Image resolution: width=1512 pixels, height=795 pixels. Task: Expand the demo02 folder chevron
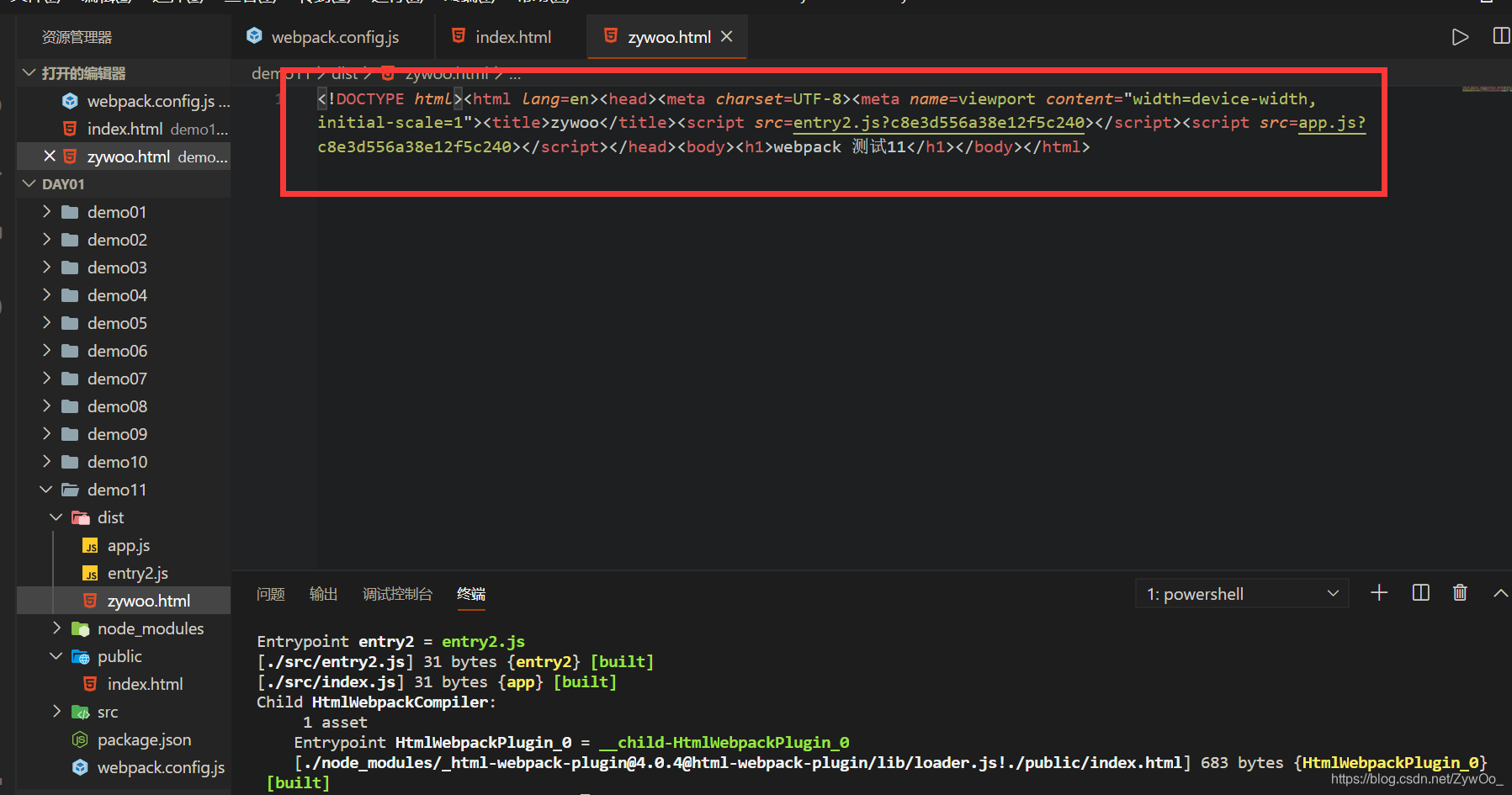[x=47, y=240]
